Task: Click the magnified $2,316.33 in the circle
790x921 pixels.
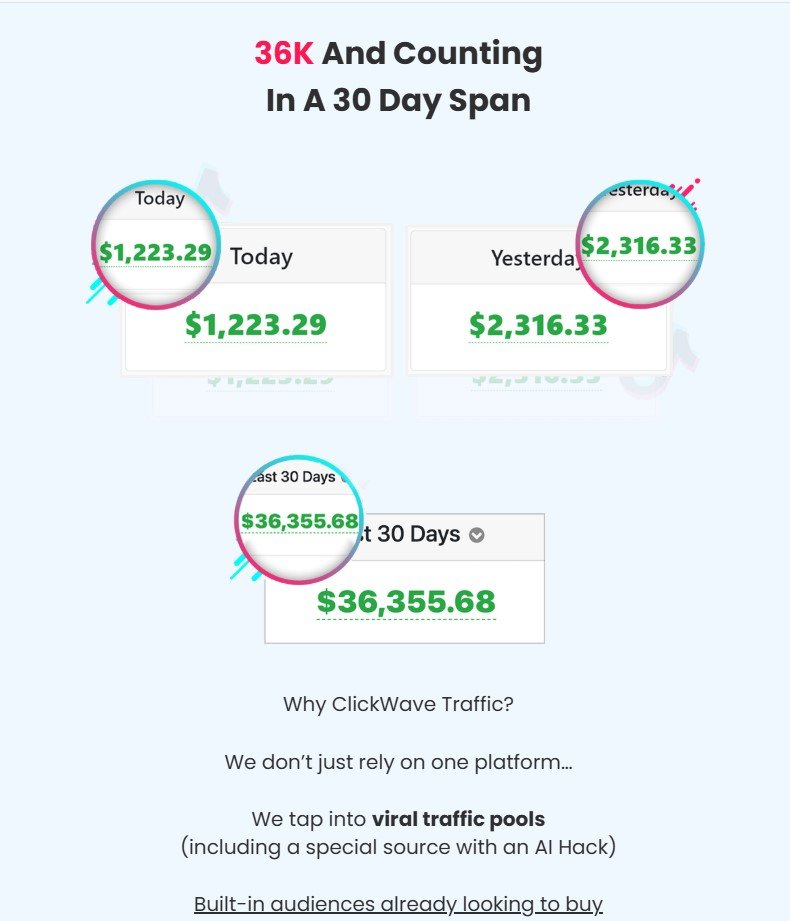Action: [639, 246]
